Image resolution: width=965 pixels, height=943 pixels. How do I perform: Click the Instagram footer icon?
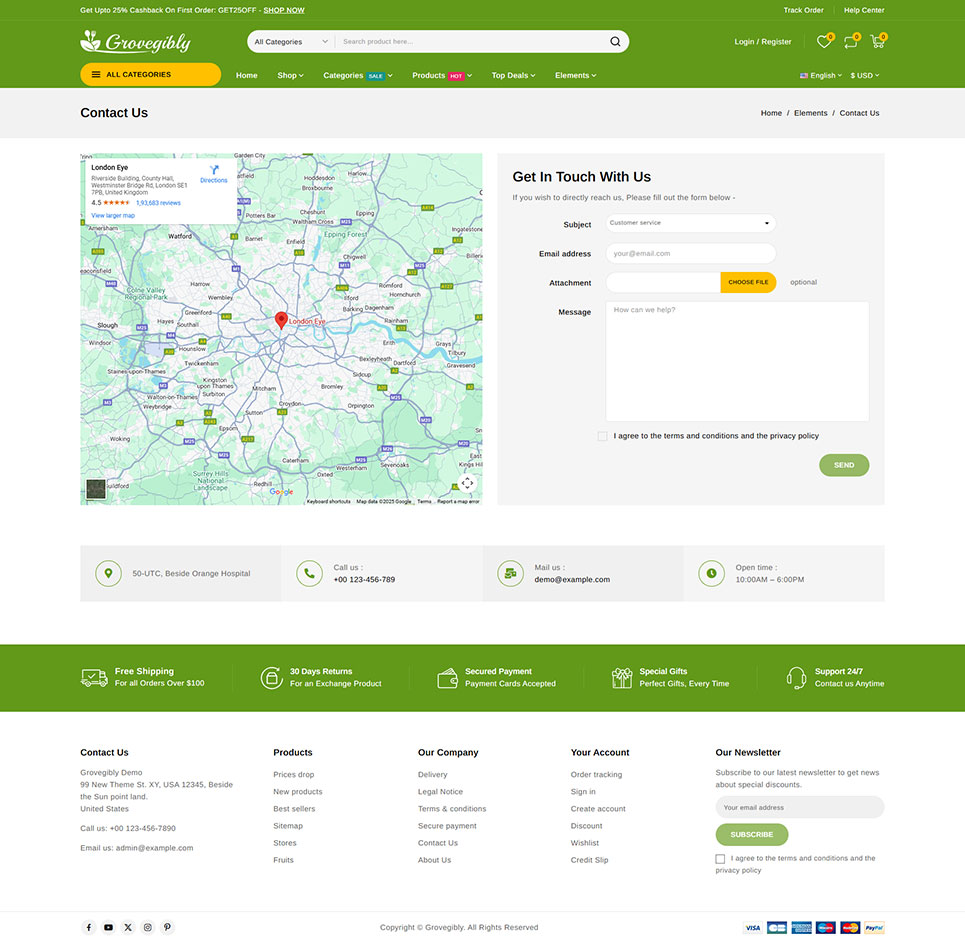point(147,927)
